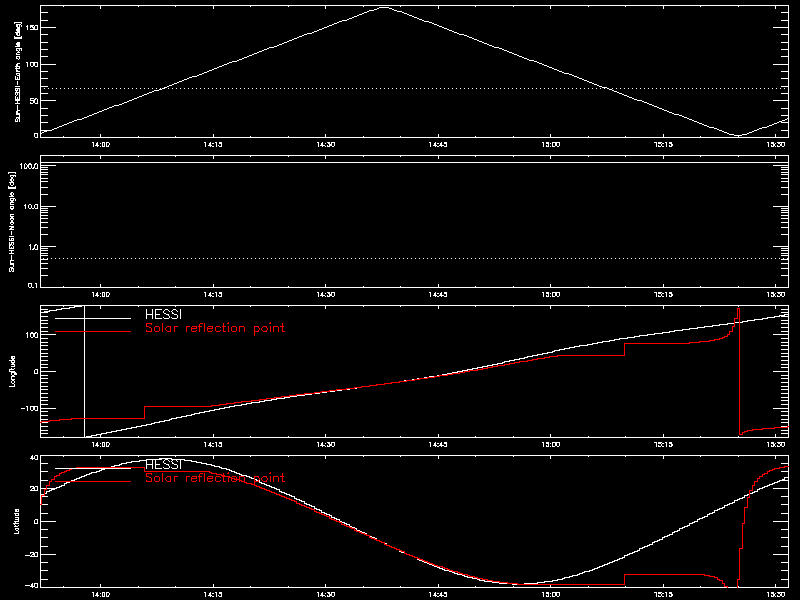Click the 14:30 time label under Earth angle plot

(326, 144)
